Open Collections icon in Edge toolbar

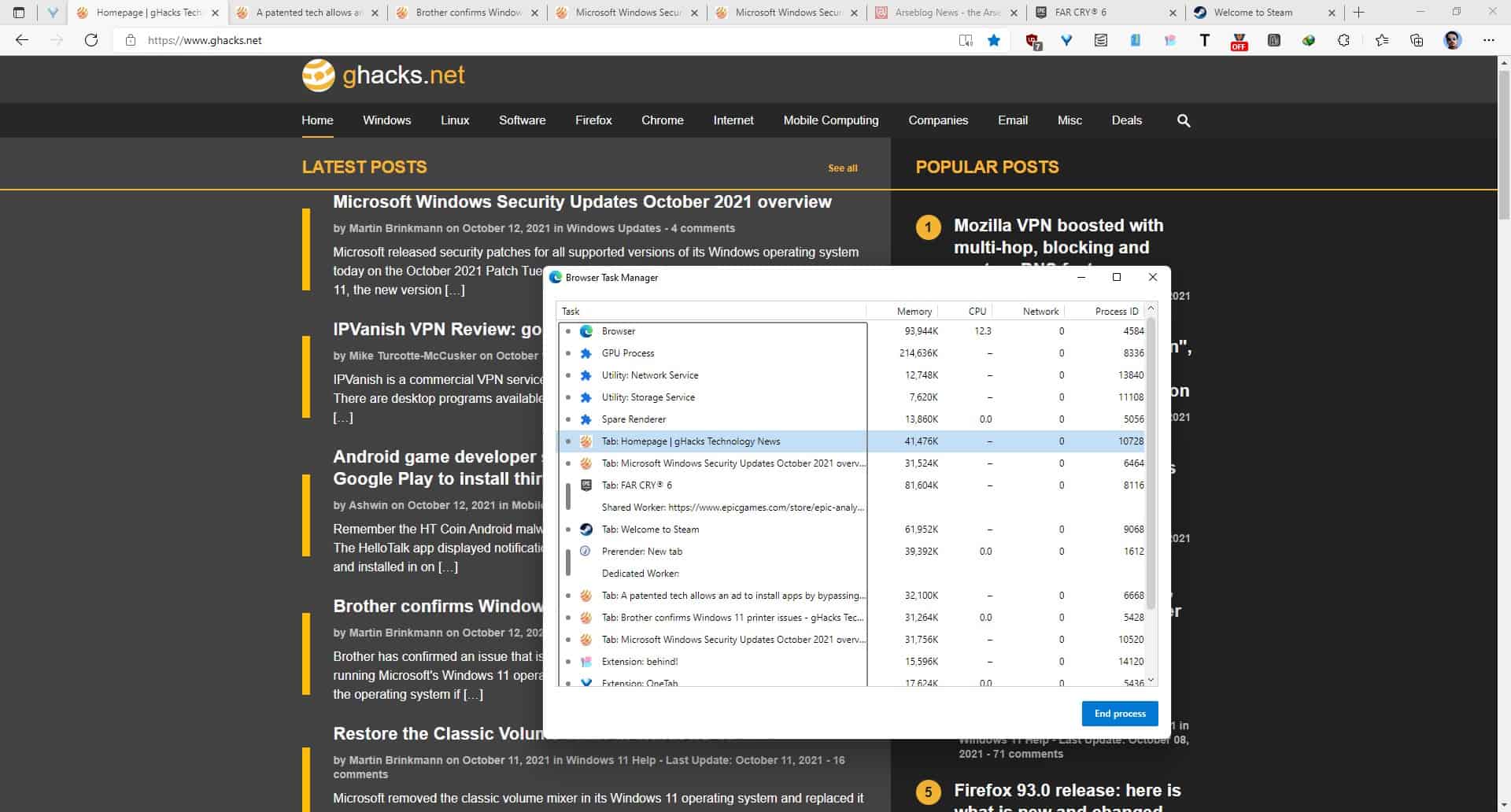(x=1417, y=40)
